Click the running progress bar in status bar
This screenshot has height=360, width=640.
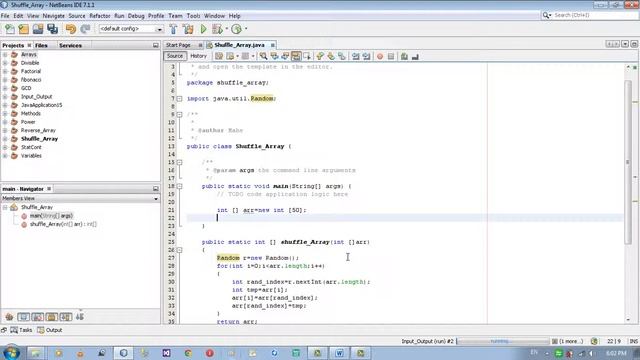point(503,341)
